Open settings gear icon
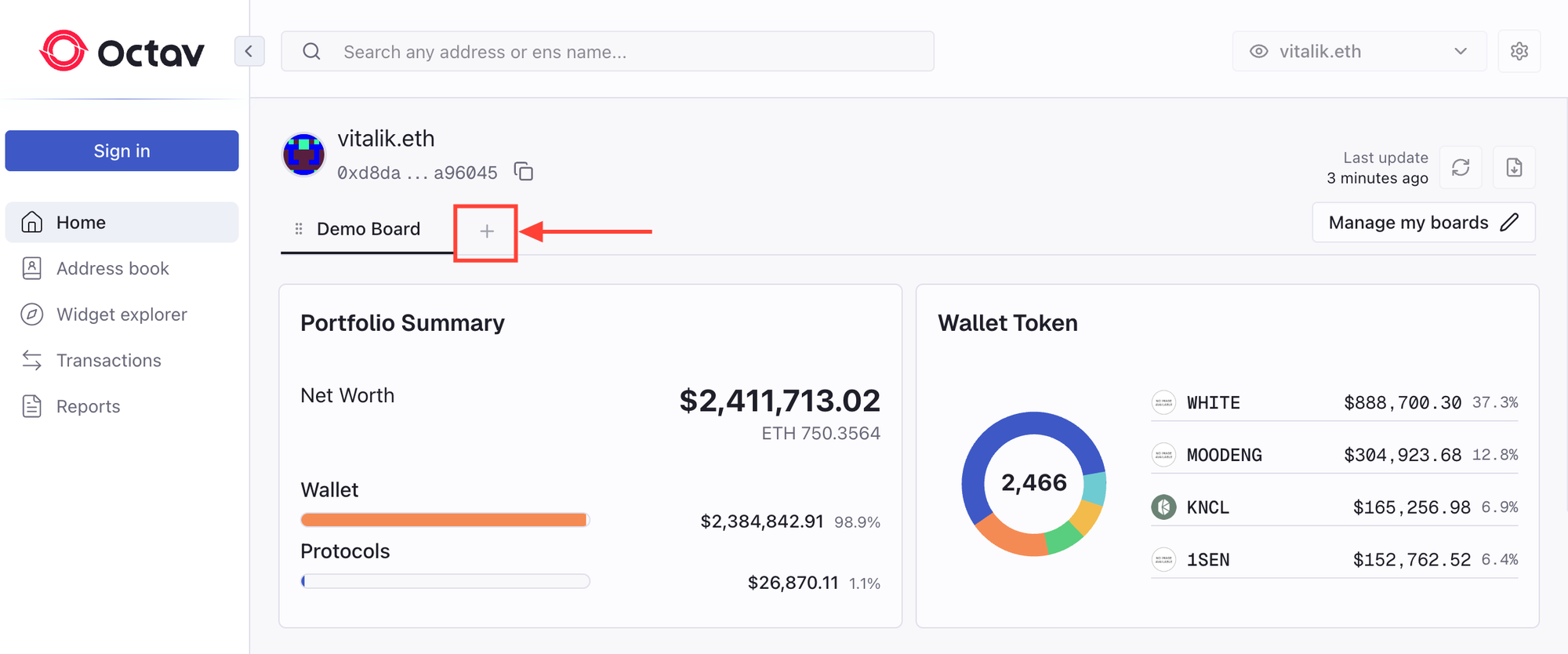Viewport: 1568px width, 654px height. (x=1519, y=51)
